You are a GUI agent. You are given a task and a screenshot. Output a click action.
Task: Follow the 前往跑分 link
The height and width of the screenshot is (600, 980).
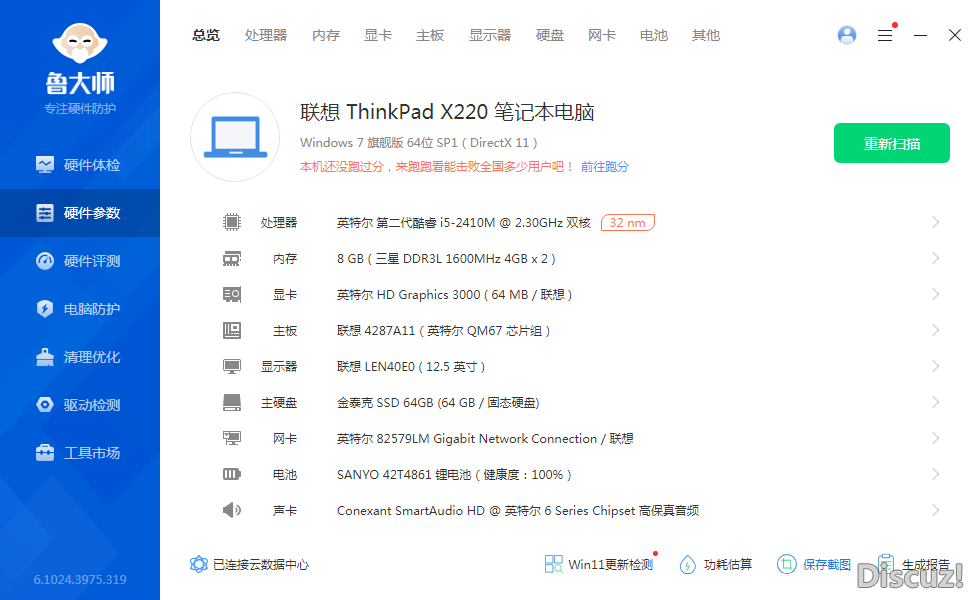[x=604, y=166]
